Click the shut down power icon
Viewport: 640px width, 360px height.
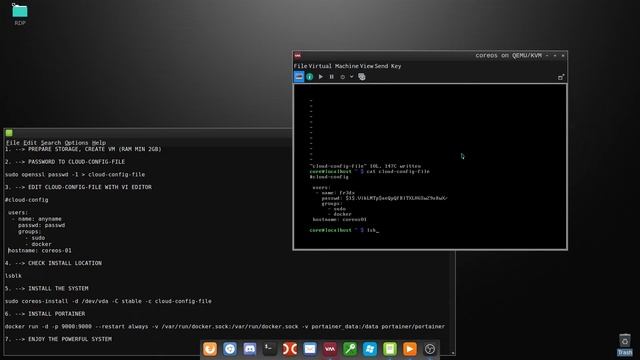tap(342, 77)
